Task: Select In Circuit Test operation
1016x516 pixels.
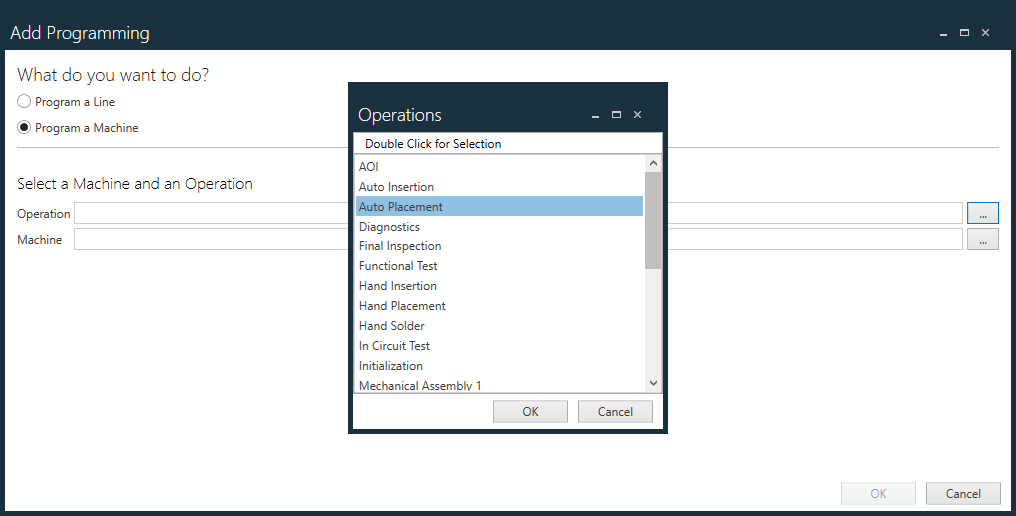Action: pos(394,346)
